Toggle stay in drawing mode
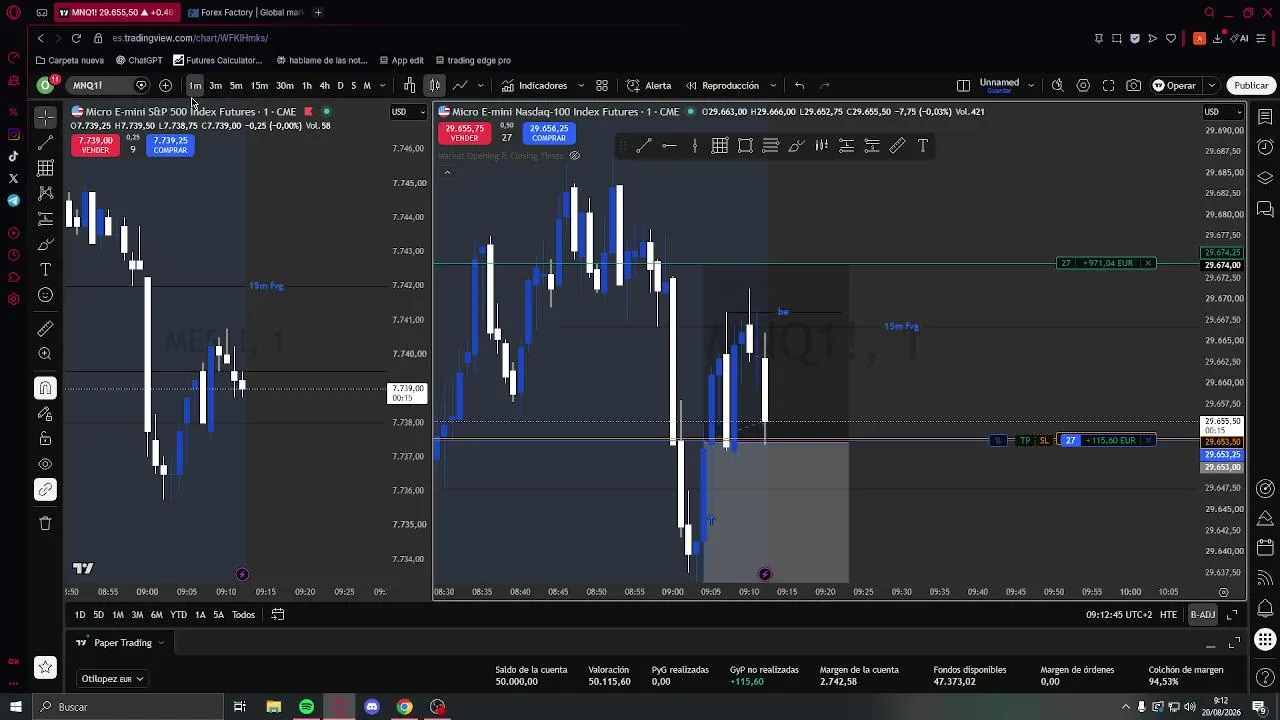Screen dimensions: 1280x720 45,413
